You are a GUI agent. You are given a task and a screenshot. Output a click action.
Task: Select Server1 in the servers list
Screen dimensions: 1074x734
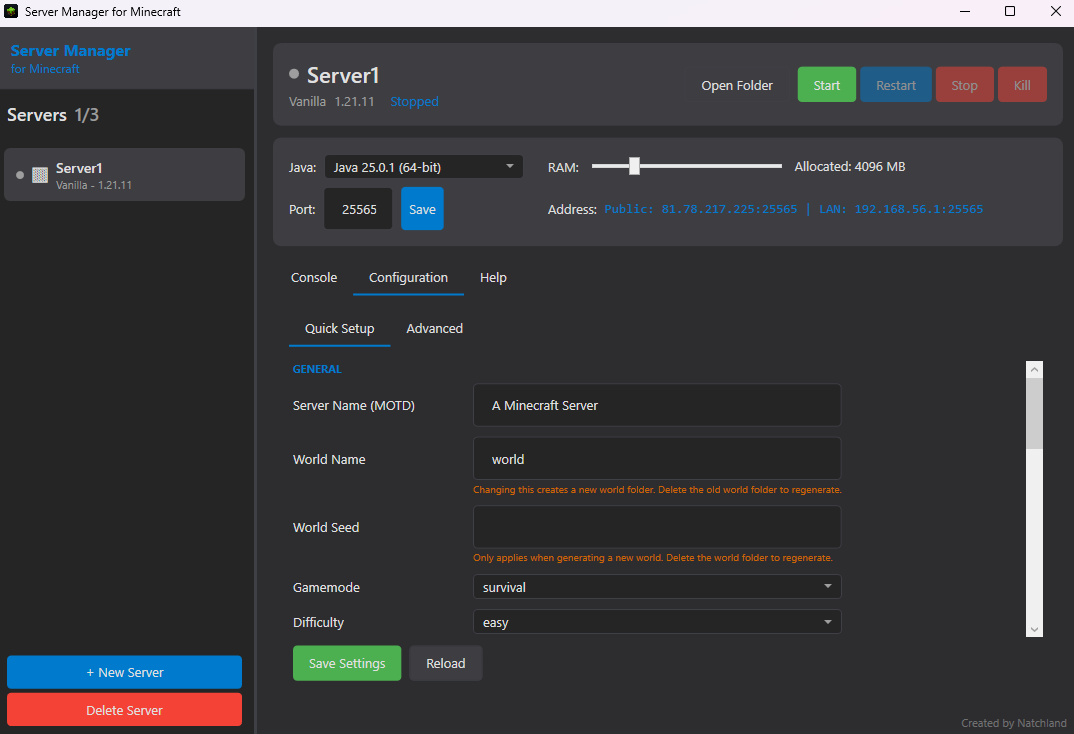(x=124, y=174)
